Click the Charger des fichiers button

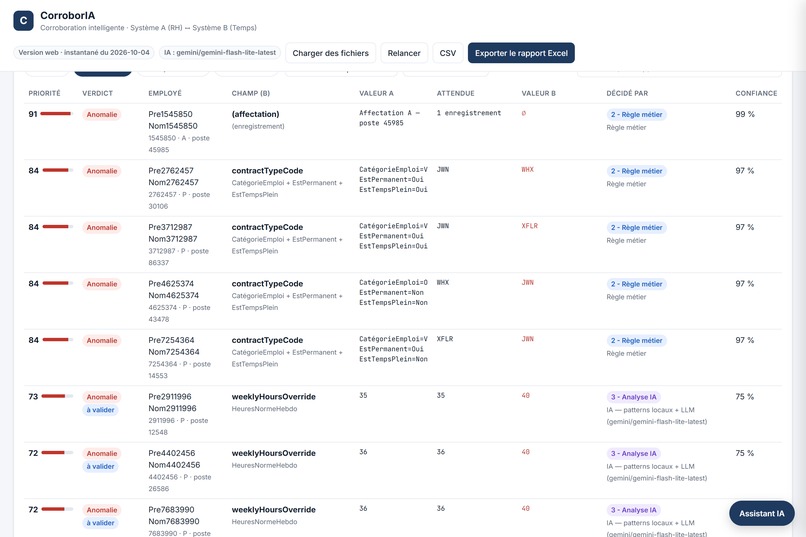pos(331,53)
